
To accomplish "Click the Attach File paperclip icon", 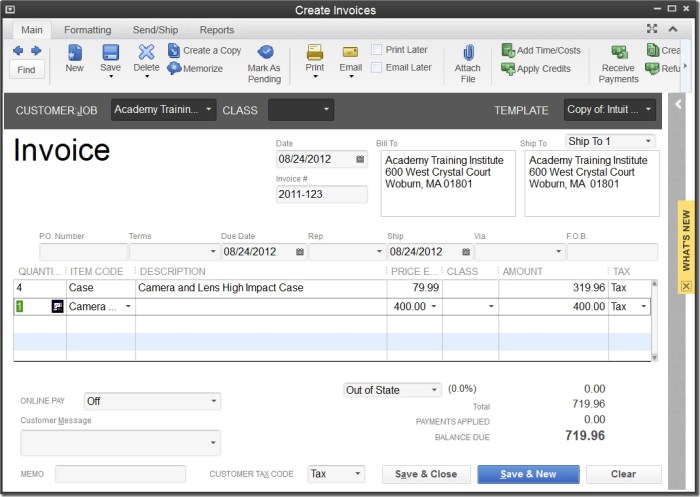I will pyautogui.click(x=468, y=53).
